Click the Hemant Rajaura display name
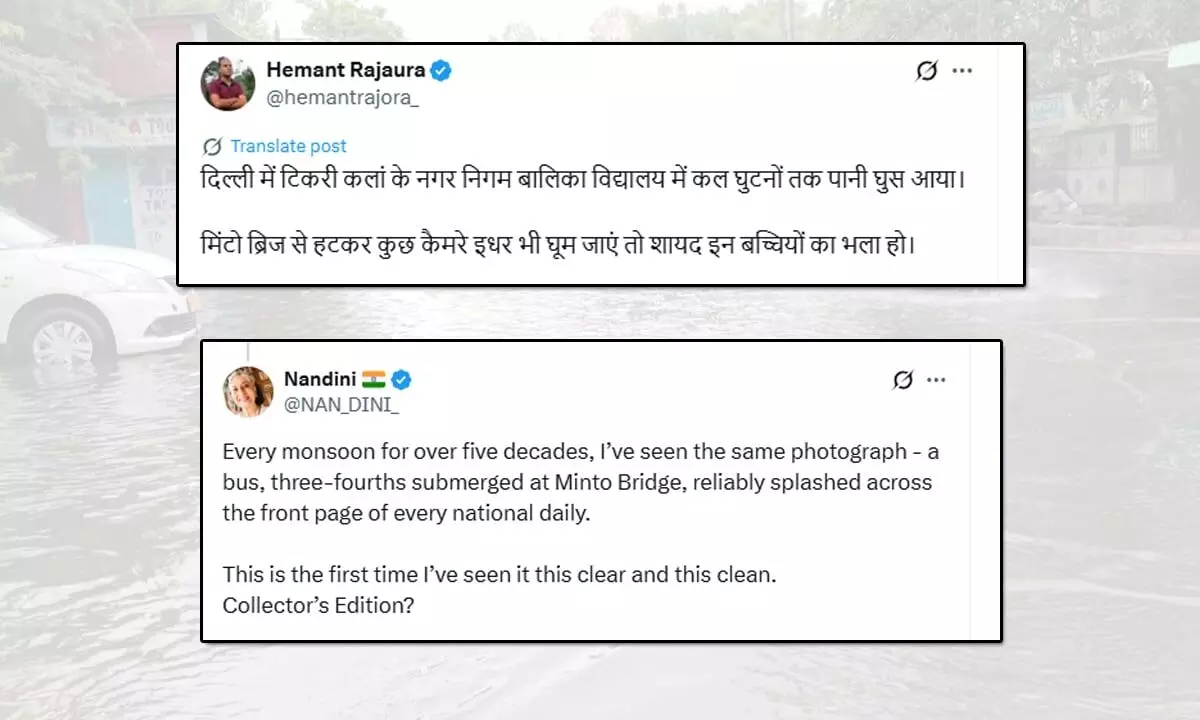 click(345, 70)
